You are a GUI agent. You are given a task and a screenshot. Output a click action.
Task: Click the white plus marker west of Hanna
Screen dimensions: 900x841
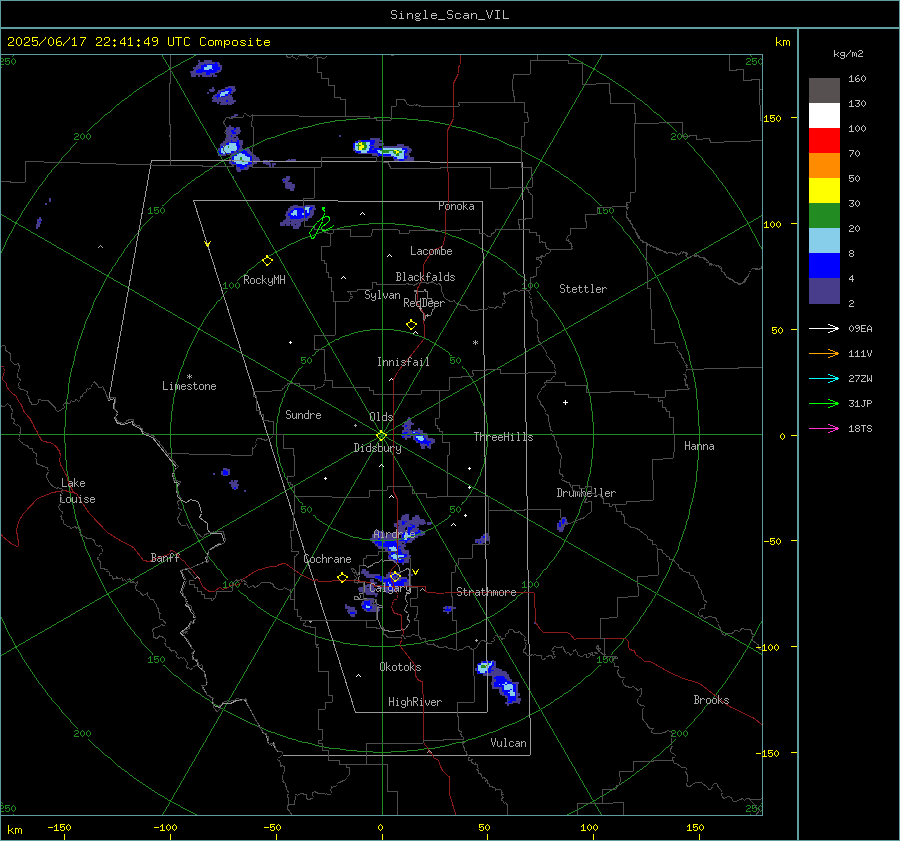(x=565, y=402)
